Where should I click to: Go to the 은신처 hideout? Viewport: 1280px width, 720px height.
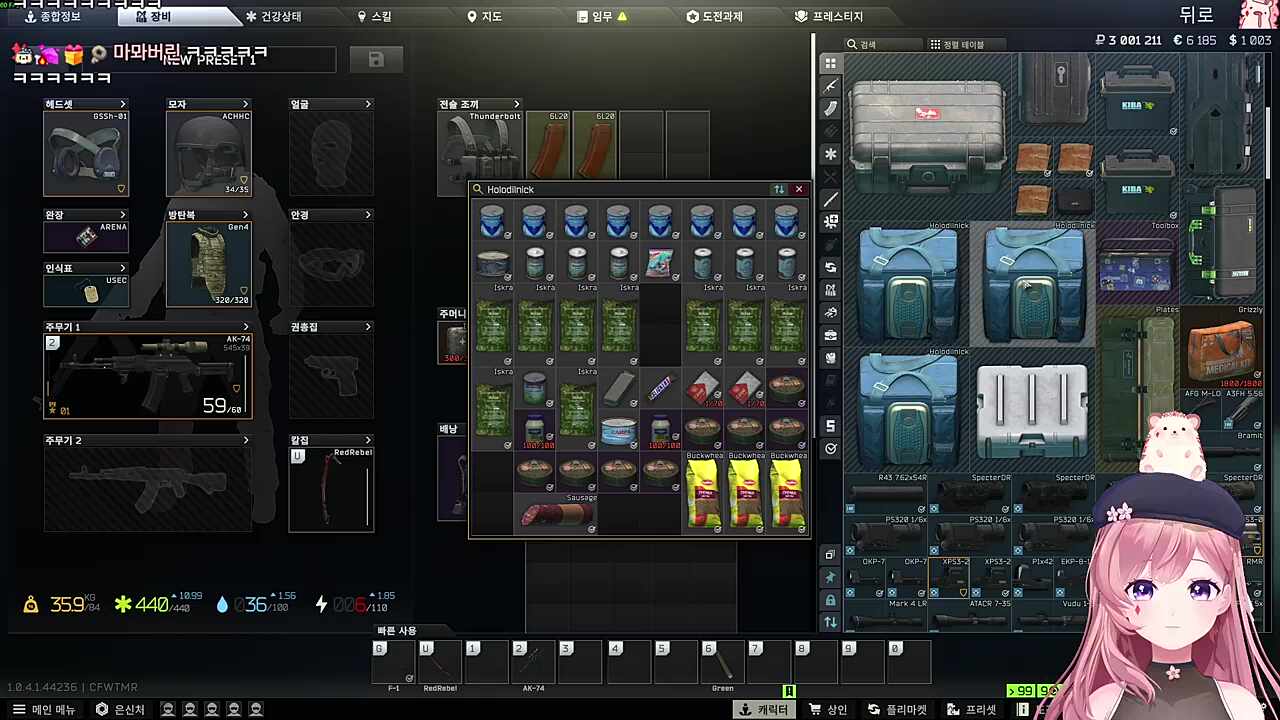120,709
